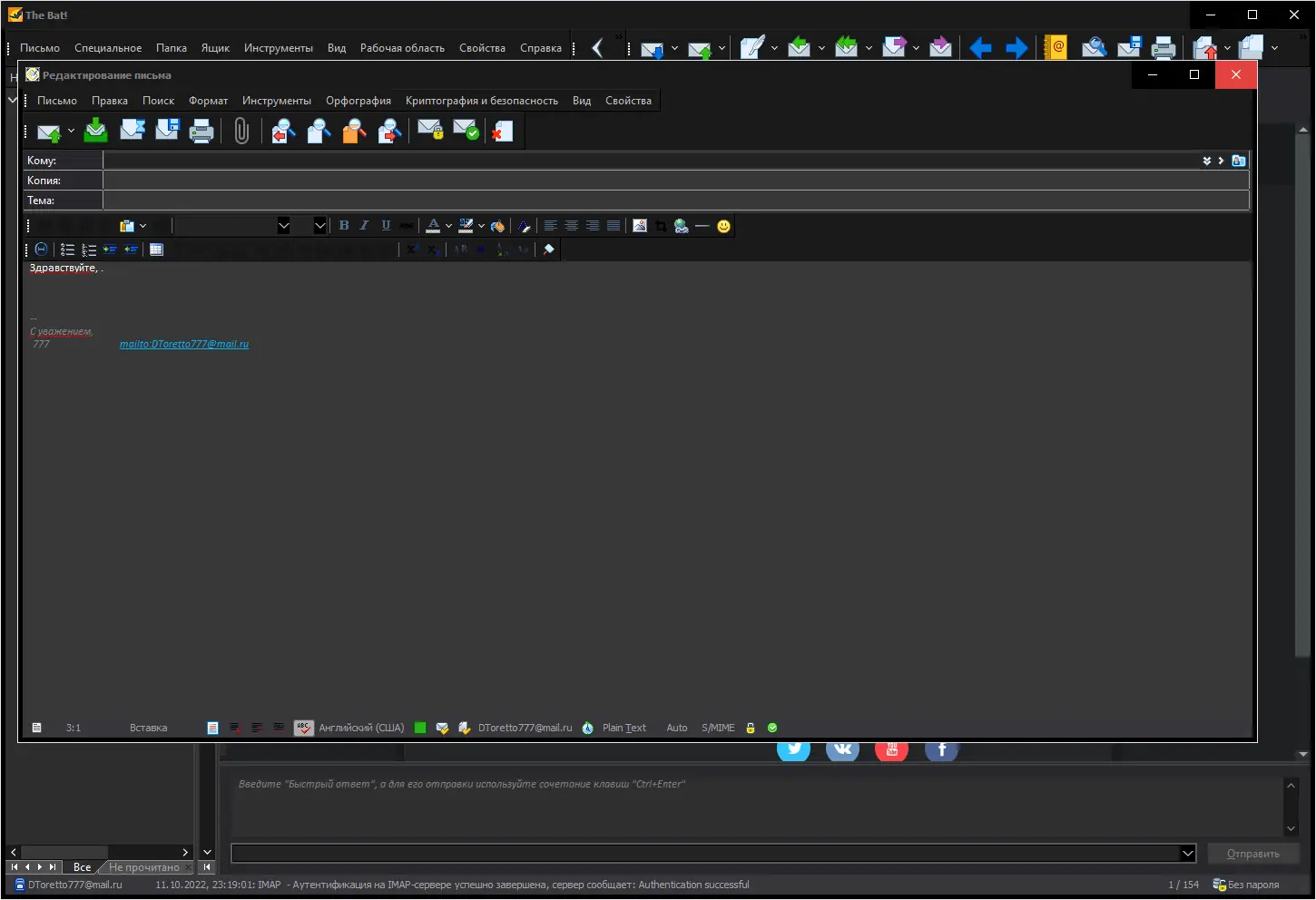The width and height of the screenshot is (1316, 900).
Task: Insert a horizontal line in the message
Action: point(702,226)
